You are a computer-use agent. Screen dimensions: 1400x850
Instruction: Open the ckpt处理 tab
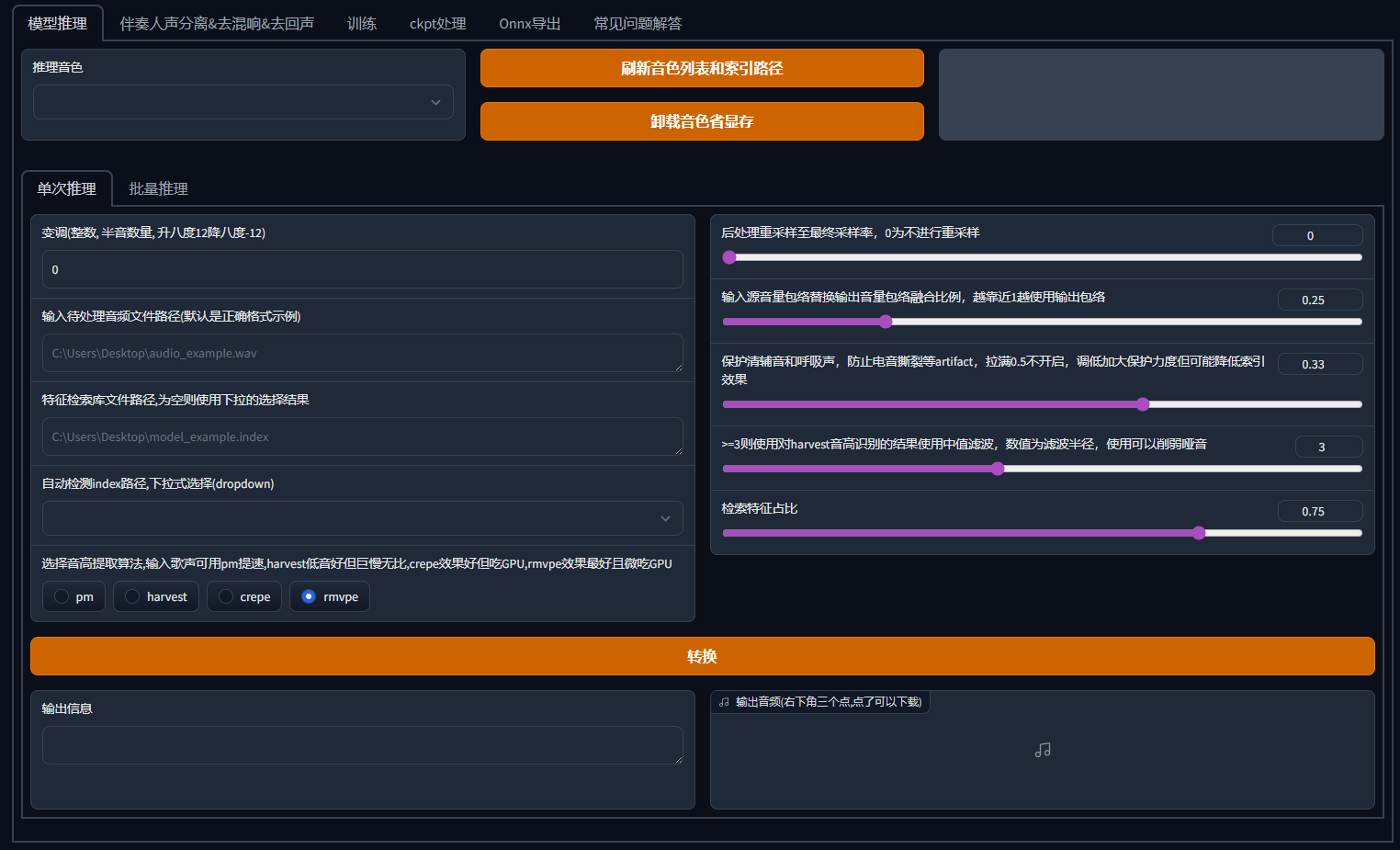437,24
